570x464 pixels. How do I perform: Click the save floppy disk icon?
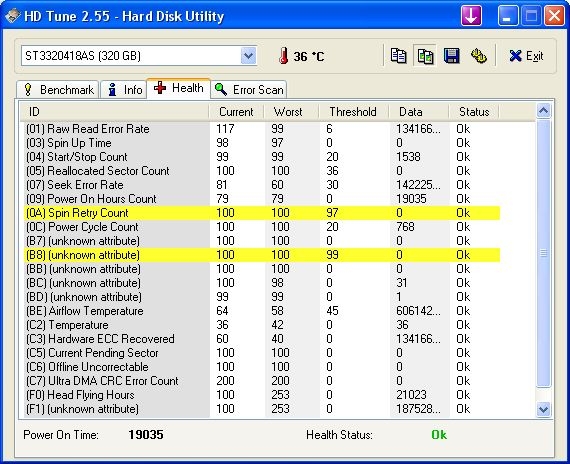(x=451, y=56)
